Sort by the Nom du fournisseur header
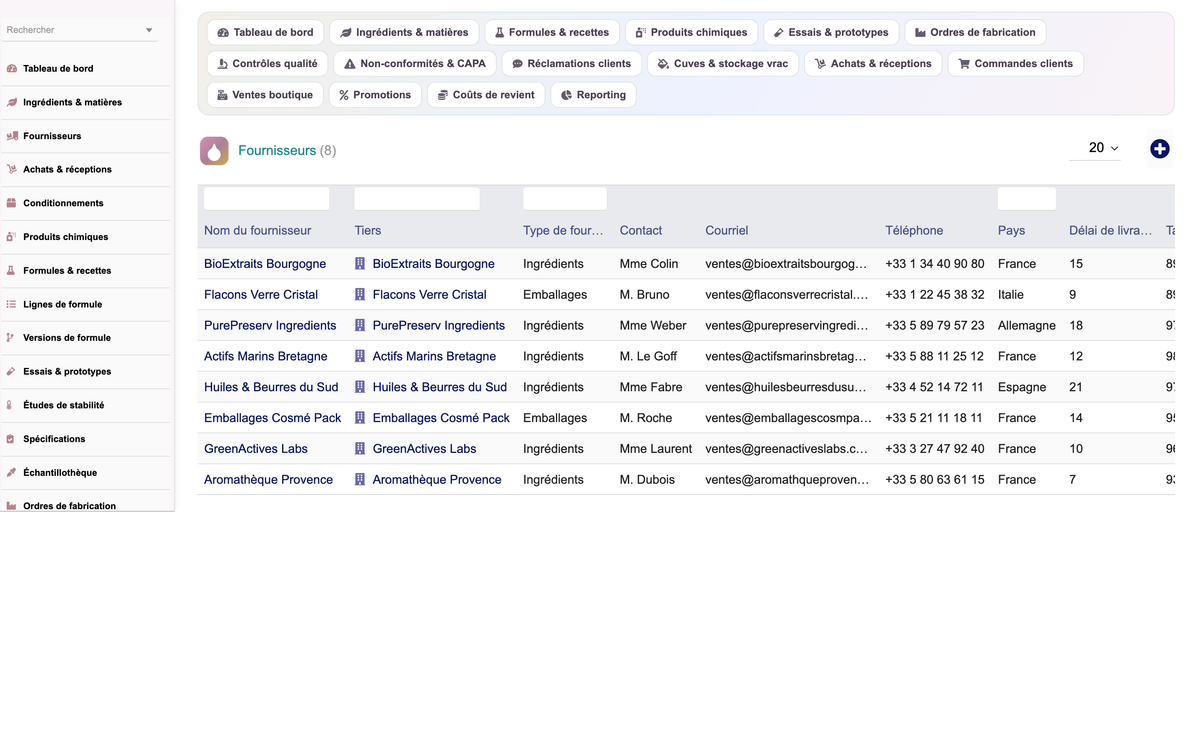Image resolution: width=1200 pixels, height=750 pixels. (x=258, y=230)
